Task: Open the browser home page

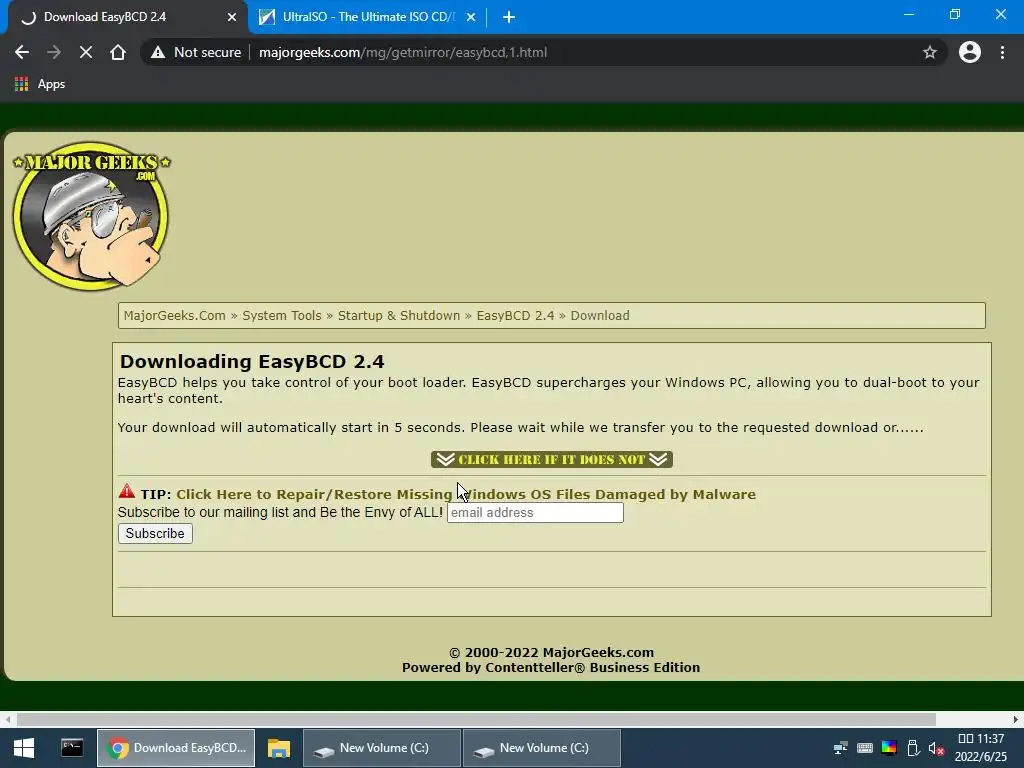Action: [118, 52]
